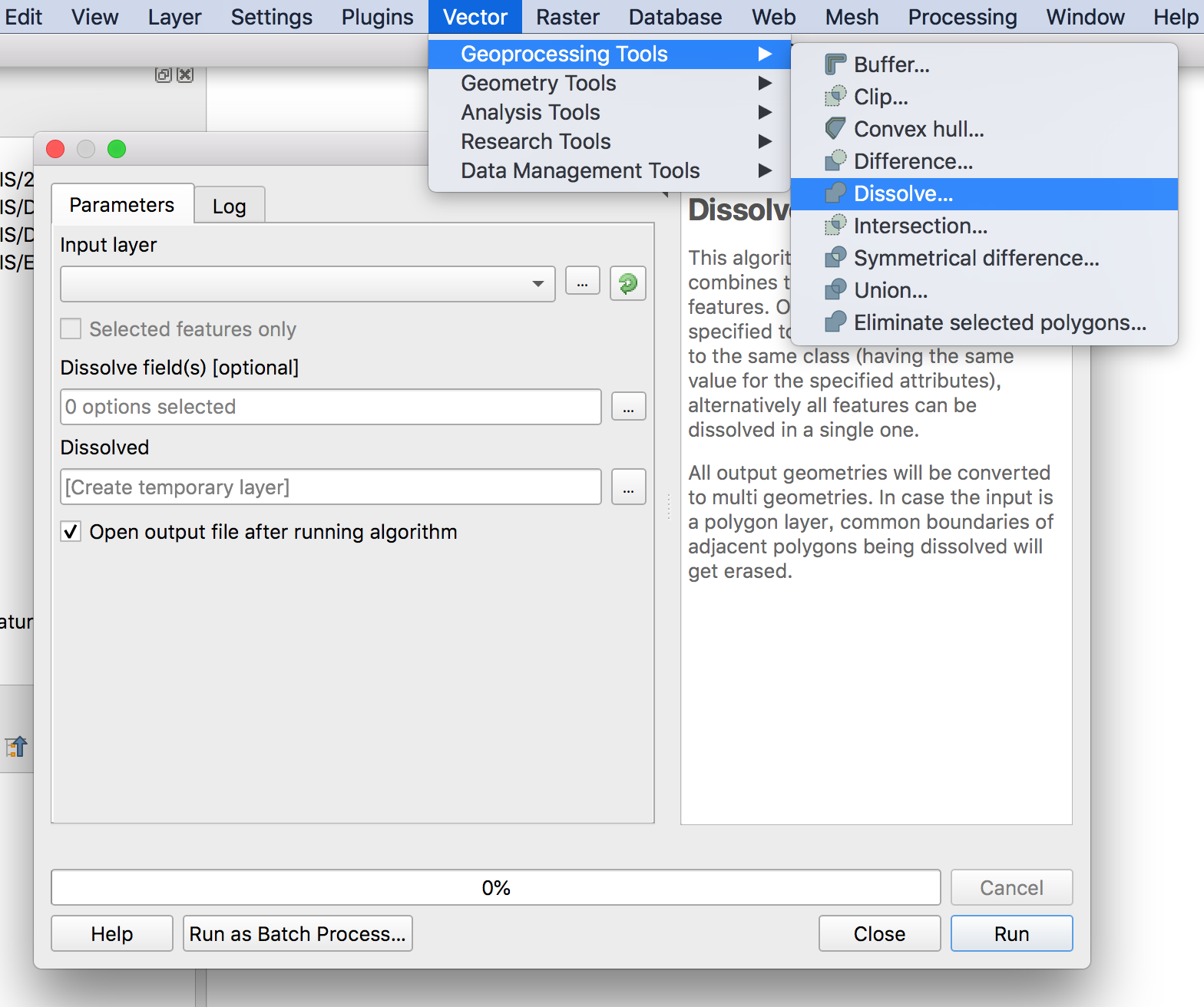Click the Eliminate selected polygons icon
Viewport: 1204px width, 1007px height.
pos(835,322)
